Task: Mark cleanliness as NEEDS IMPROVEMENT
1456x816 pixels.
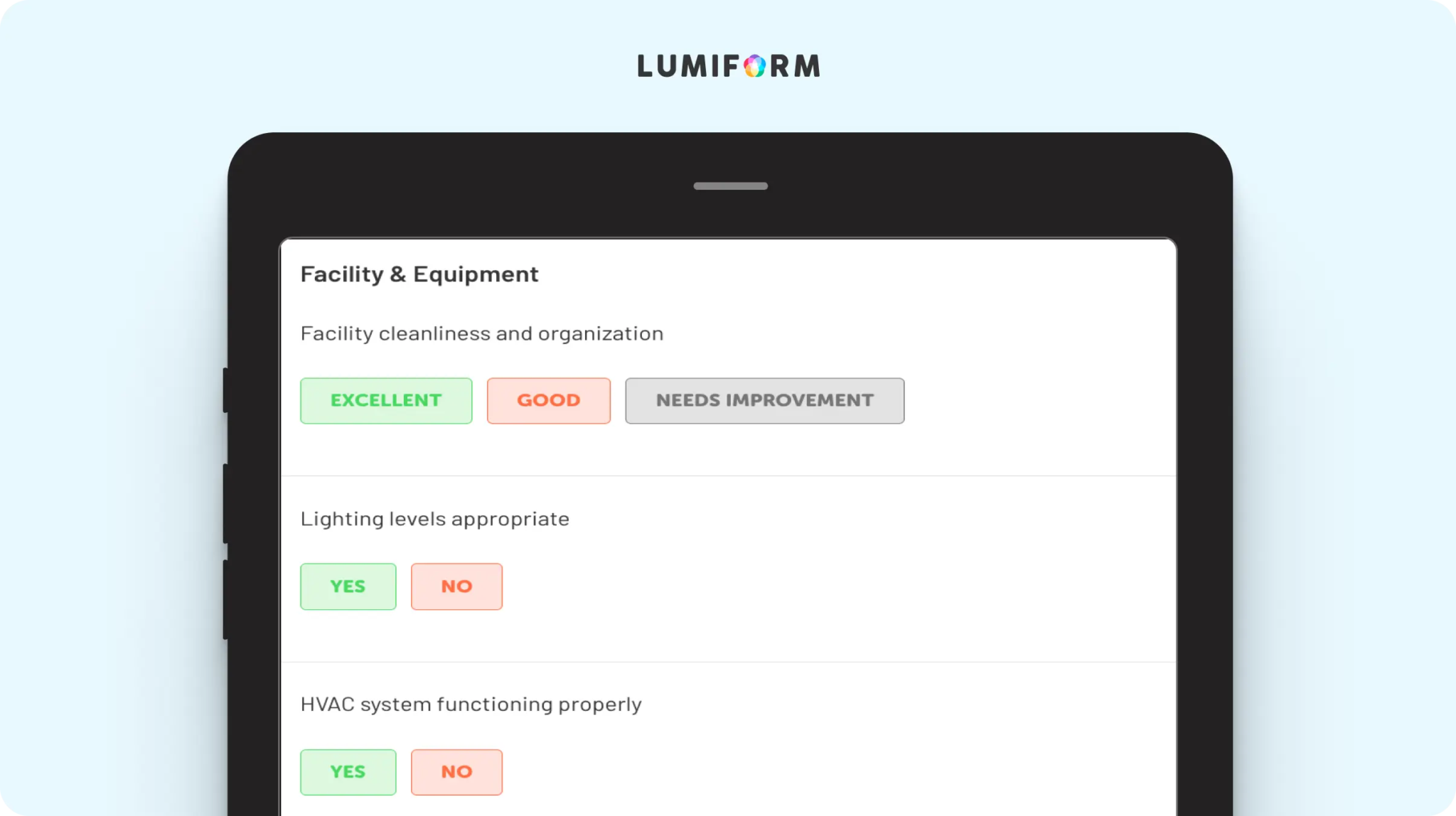Action: (x=764, y=401)
